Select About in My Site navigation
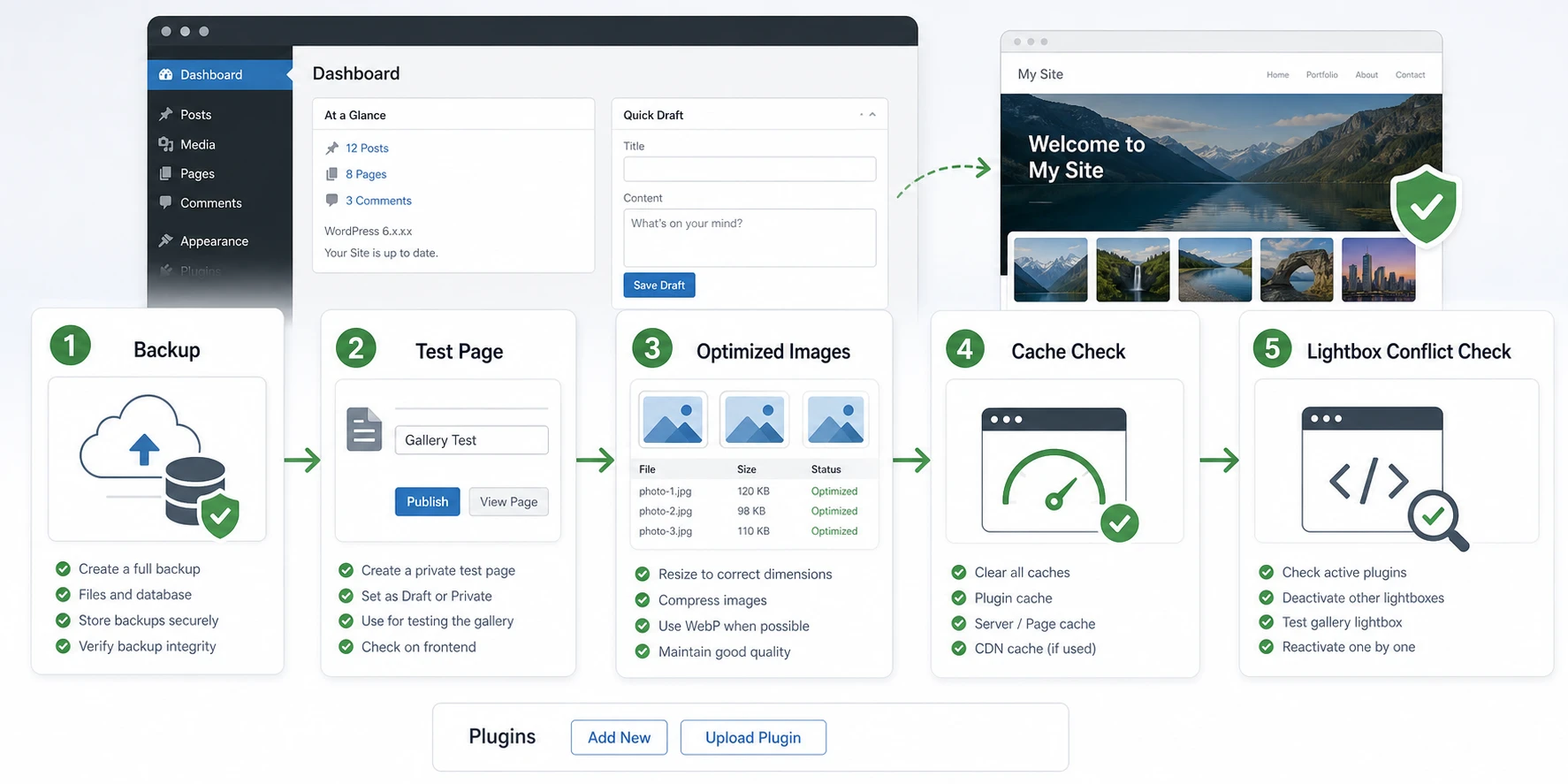1568x784 pixels. pos(1366,75)
